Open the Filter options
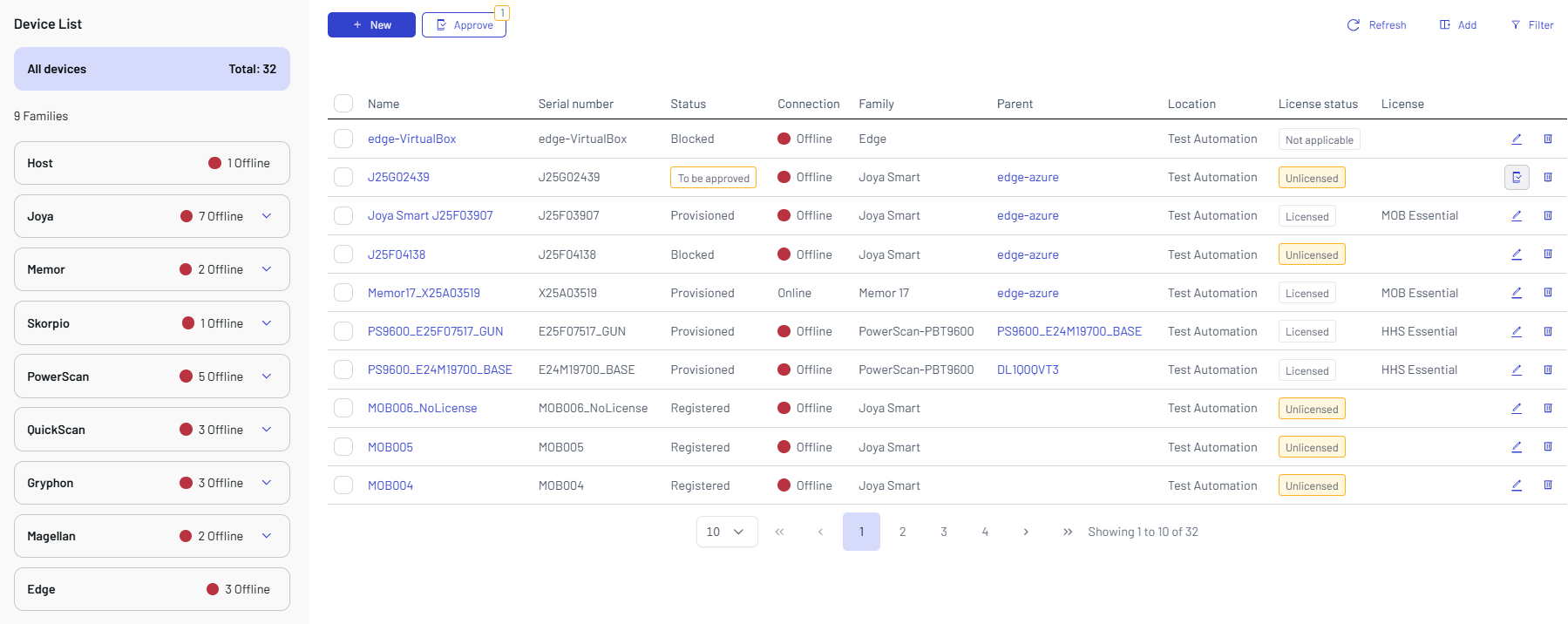 (1532, 25)
